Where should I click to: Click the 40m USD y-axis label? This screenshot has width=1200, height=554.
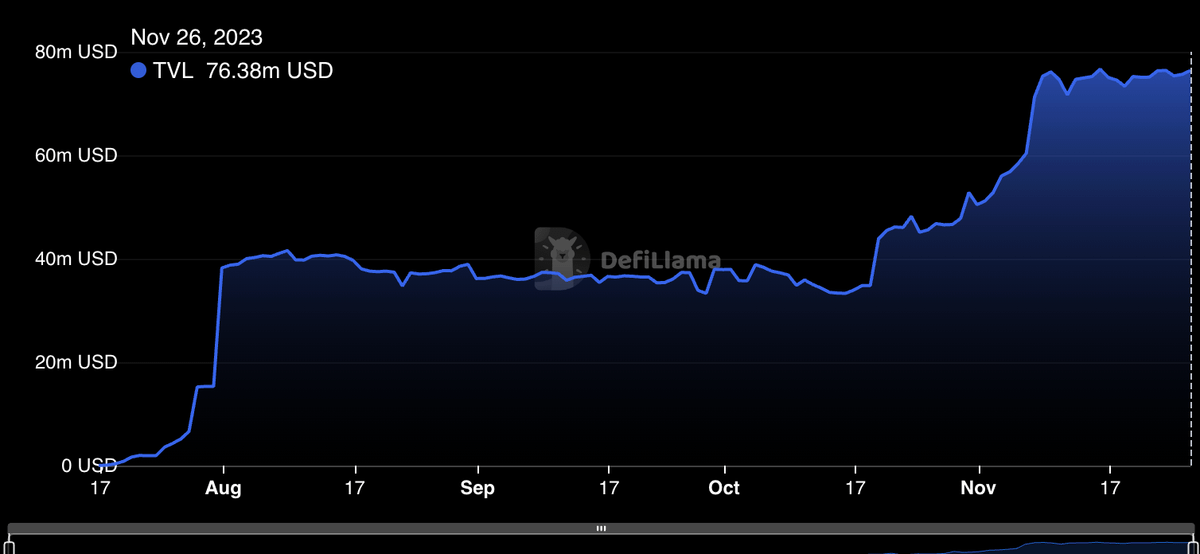[77, 259]
